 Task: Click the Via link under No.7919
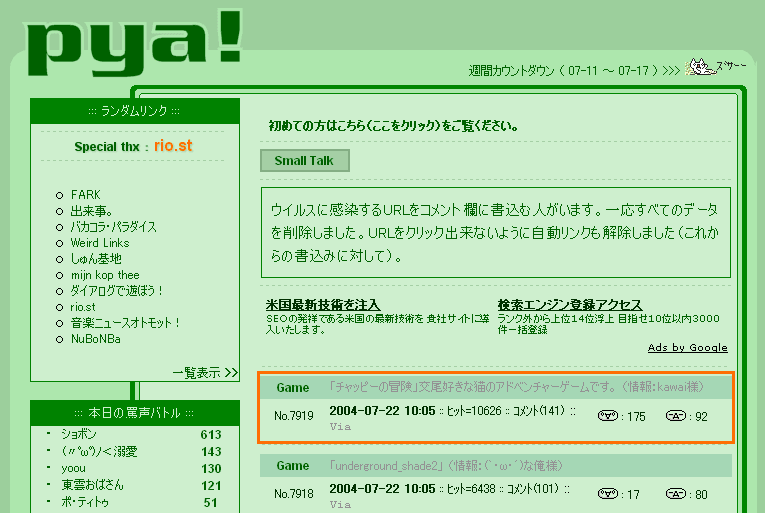340,426
